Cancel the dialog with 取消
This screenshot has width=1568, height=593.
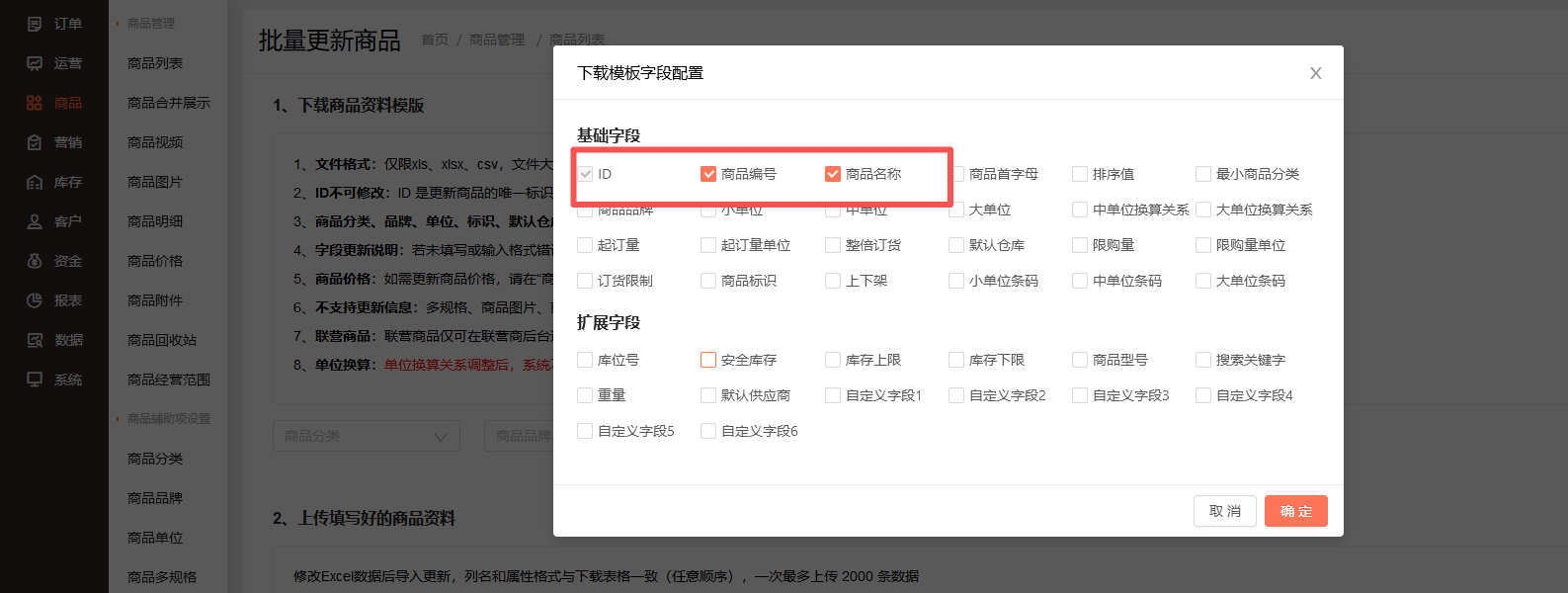coord(1225,511)
